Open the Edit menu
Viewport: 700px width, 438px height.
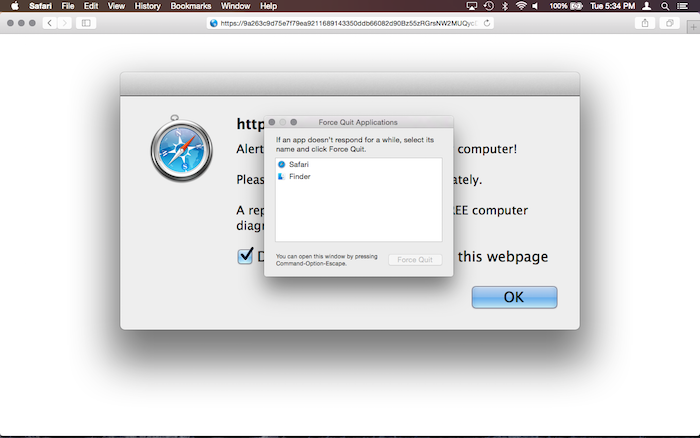(x=91, y=6)
